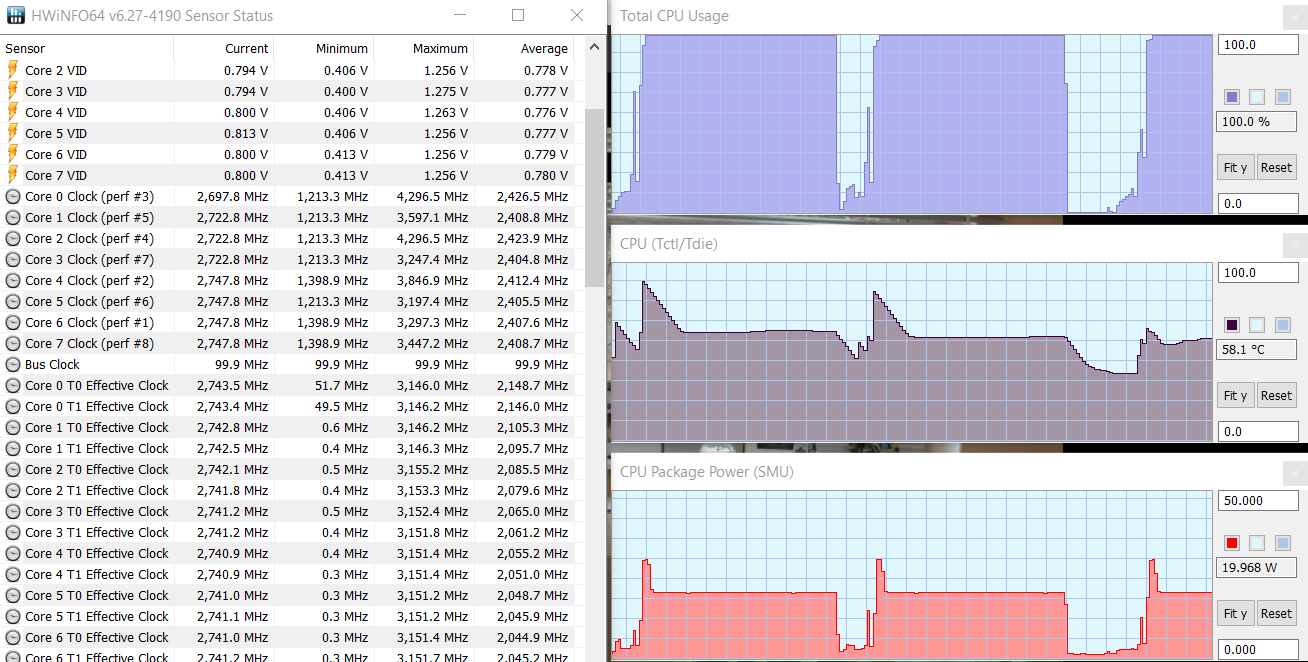Click the maximum field 100.0 in CPU (Tctl/Tdie)
The height and width of the screenshot is (662, 1308).
point(1258,273)
